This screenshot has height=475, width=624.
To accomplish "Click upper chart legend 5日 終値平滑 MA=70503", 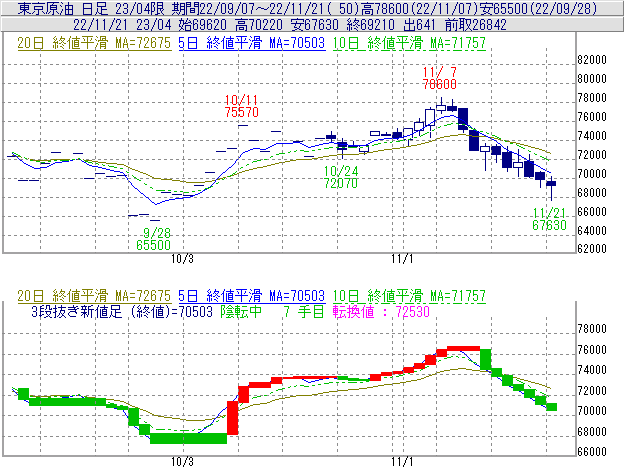I will click(252, 43).
